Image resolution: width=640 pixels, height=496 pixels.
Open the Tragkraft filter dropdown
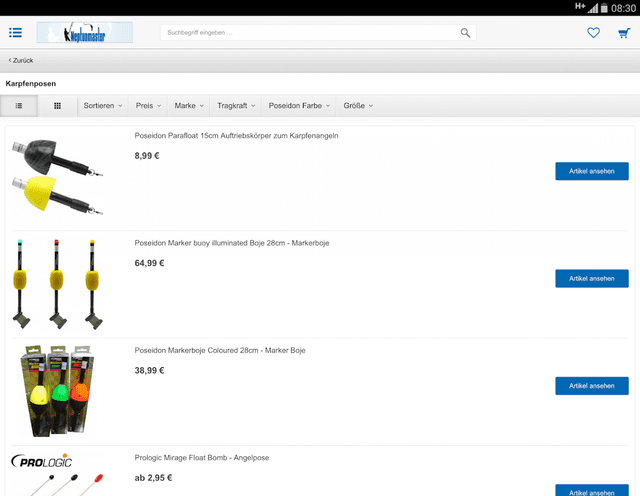(236, 106)
